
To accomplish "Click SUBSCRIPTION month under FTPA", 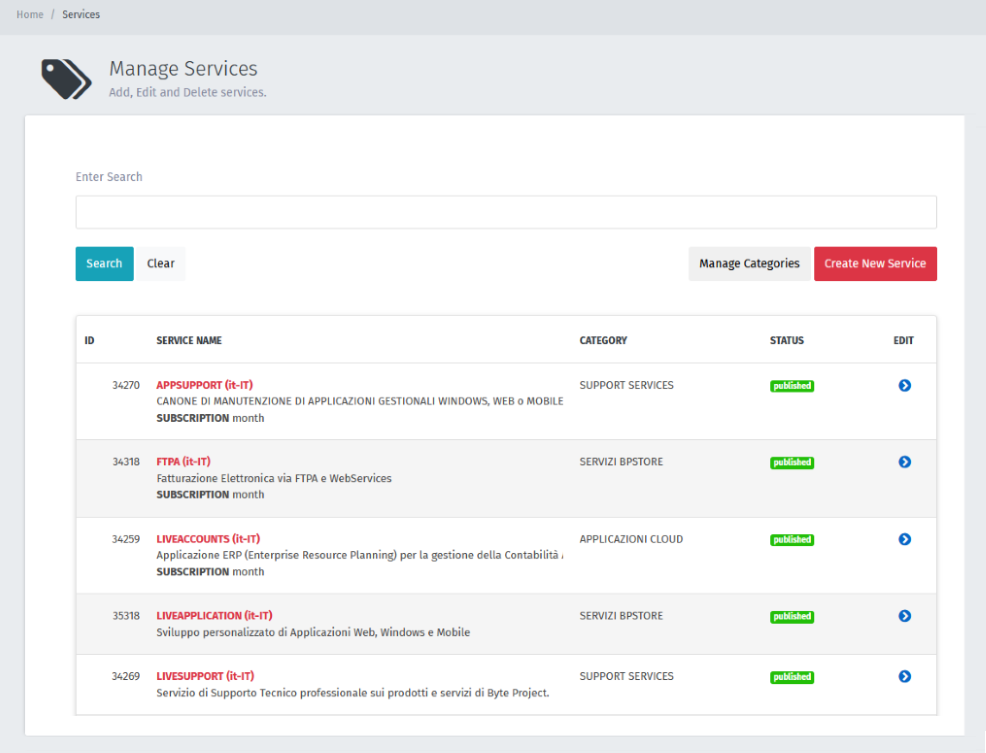I will pos(210,495).
